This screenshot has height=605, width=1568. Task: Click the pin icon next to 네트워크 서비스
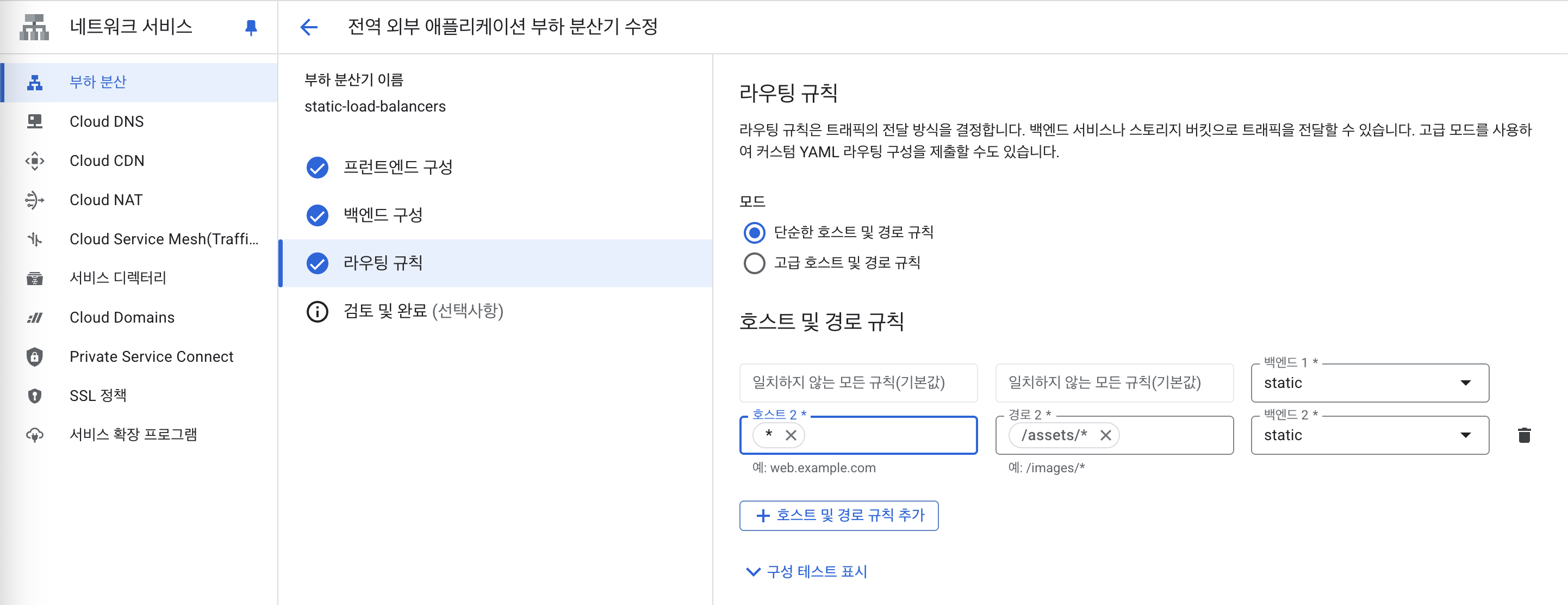(x=251, y=27)
